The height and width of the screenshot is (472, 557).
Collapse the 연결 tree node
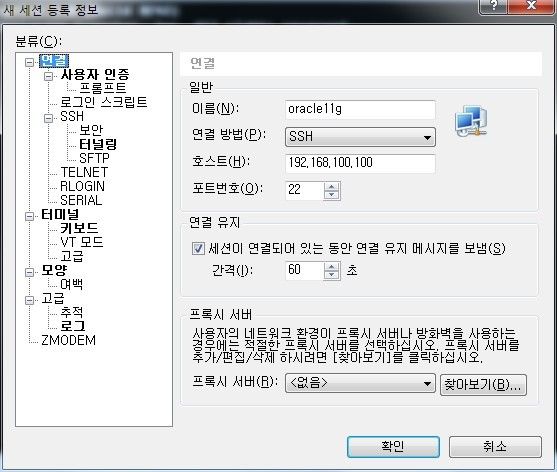tap(29, 63)
